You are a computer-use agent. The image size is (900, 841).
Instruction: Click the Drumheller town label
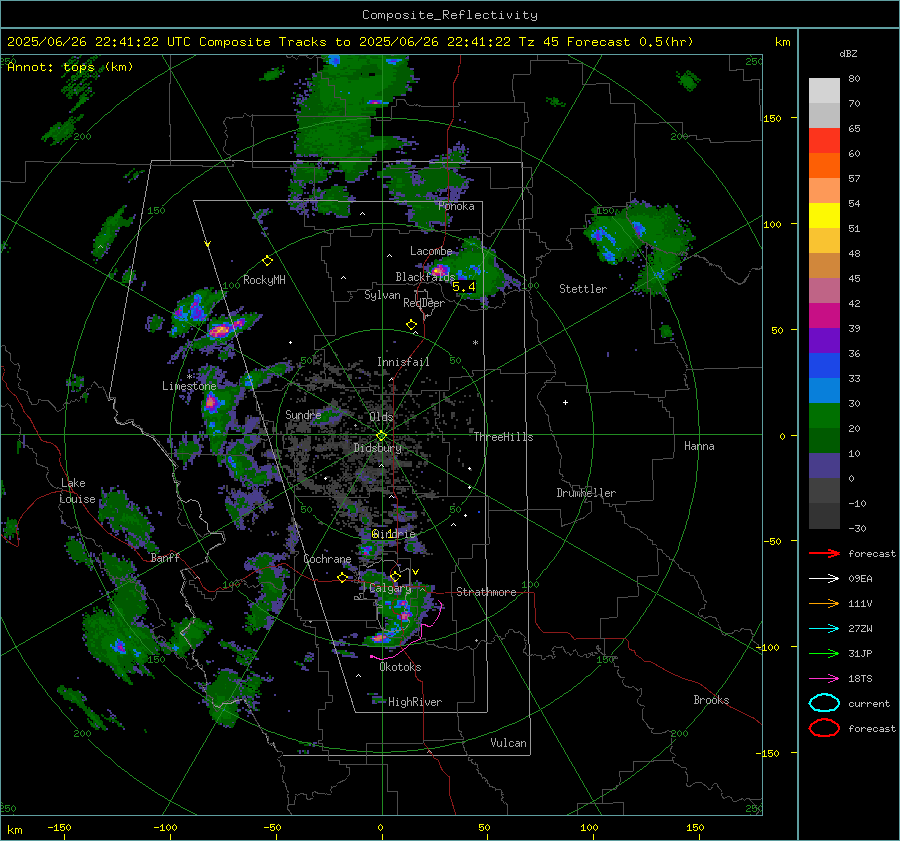[x=586, y=493]
